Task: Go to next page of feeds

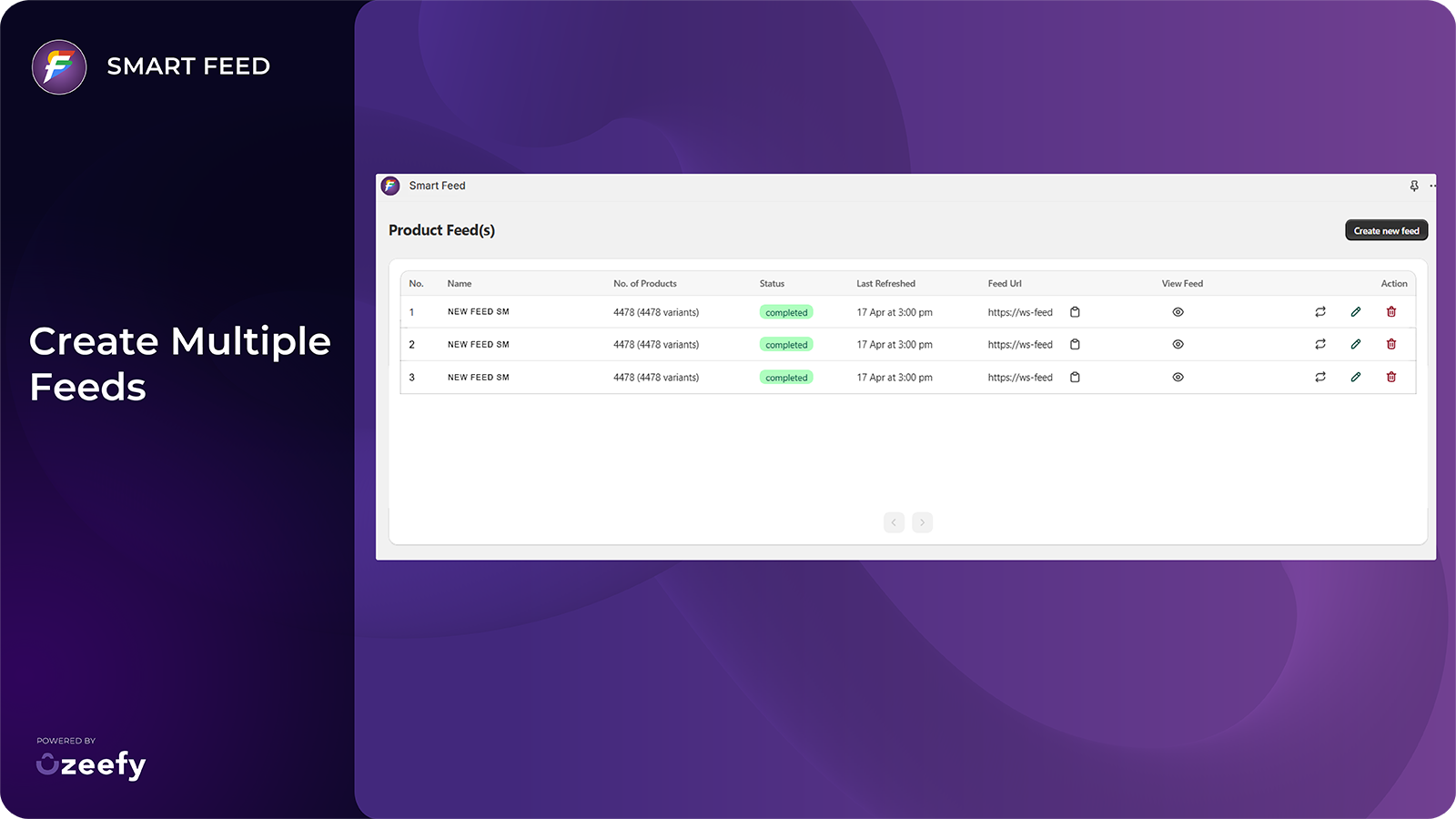Action: tap(923, 522)
